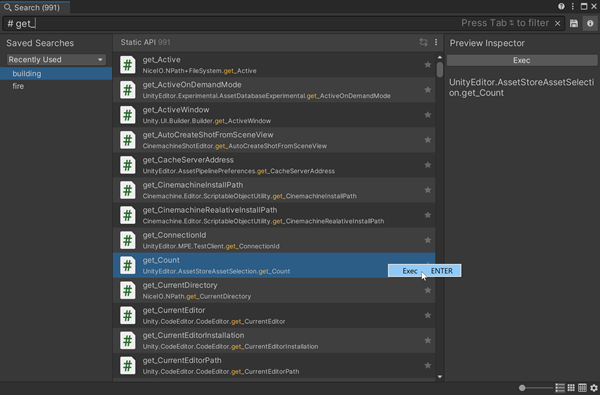
Task: Toggle favorite star for get_CurrentEditor
Action: pyautogui.click(x=427, y=315)
